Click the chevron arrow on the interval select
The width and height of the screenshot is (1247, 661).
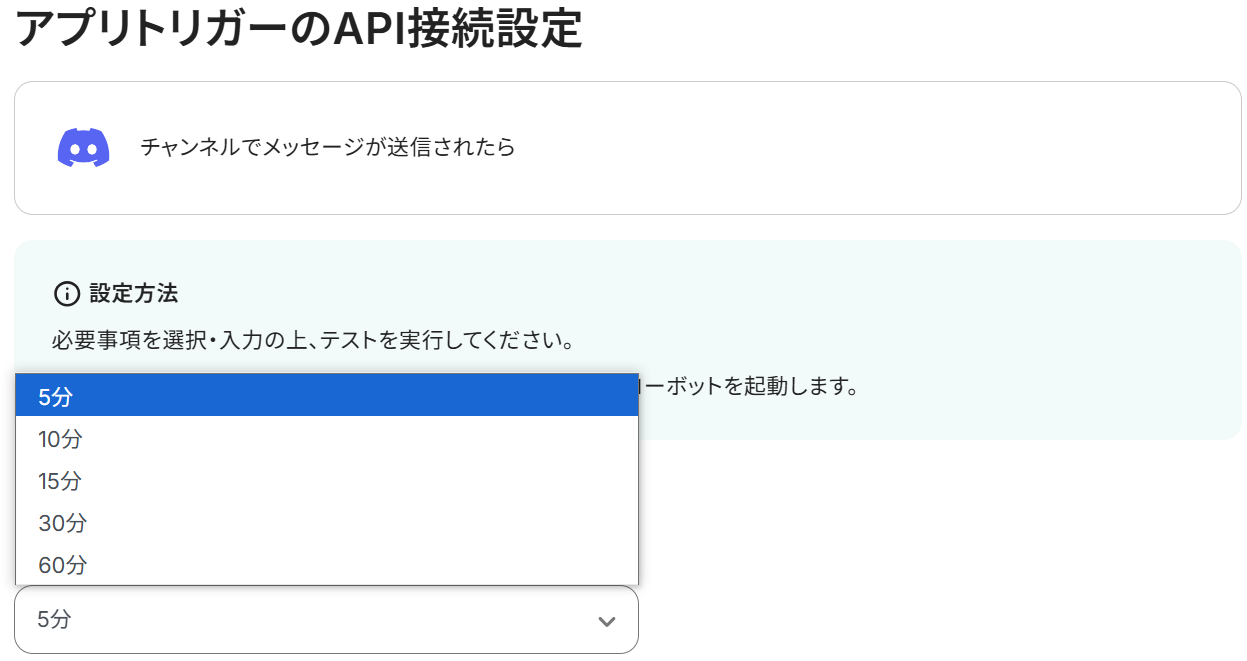point(606,621)
